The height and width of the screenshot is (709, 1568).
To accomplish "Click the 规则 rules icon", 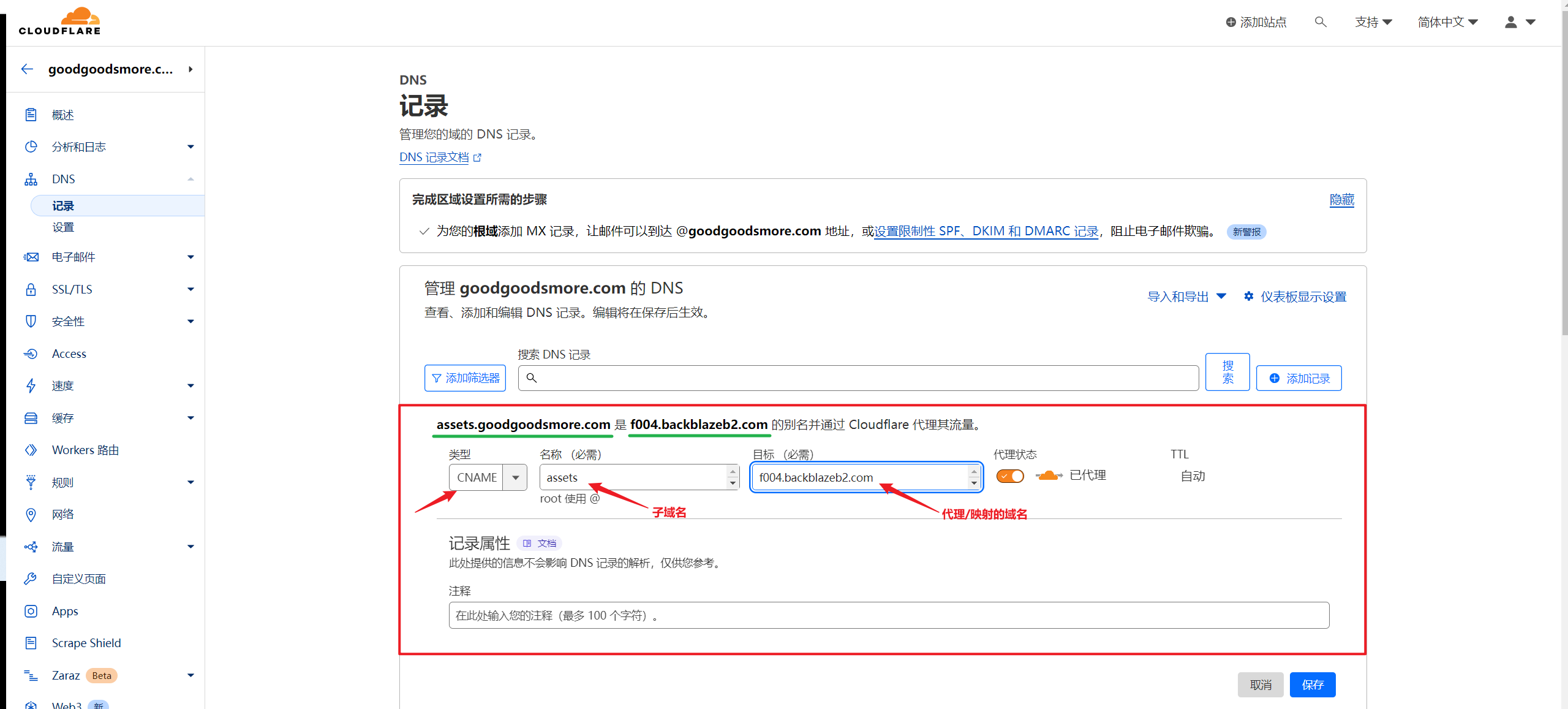I will click(x=31, y=482).
